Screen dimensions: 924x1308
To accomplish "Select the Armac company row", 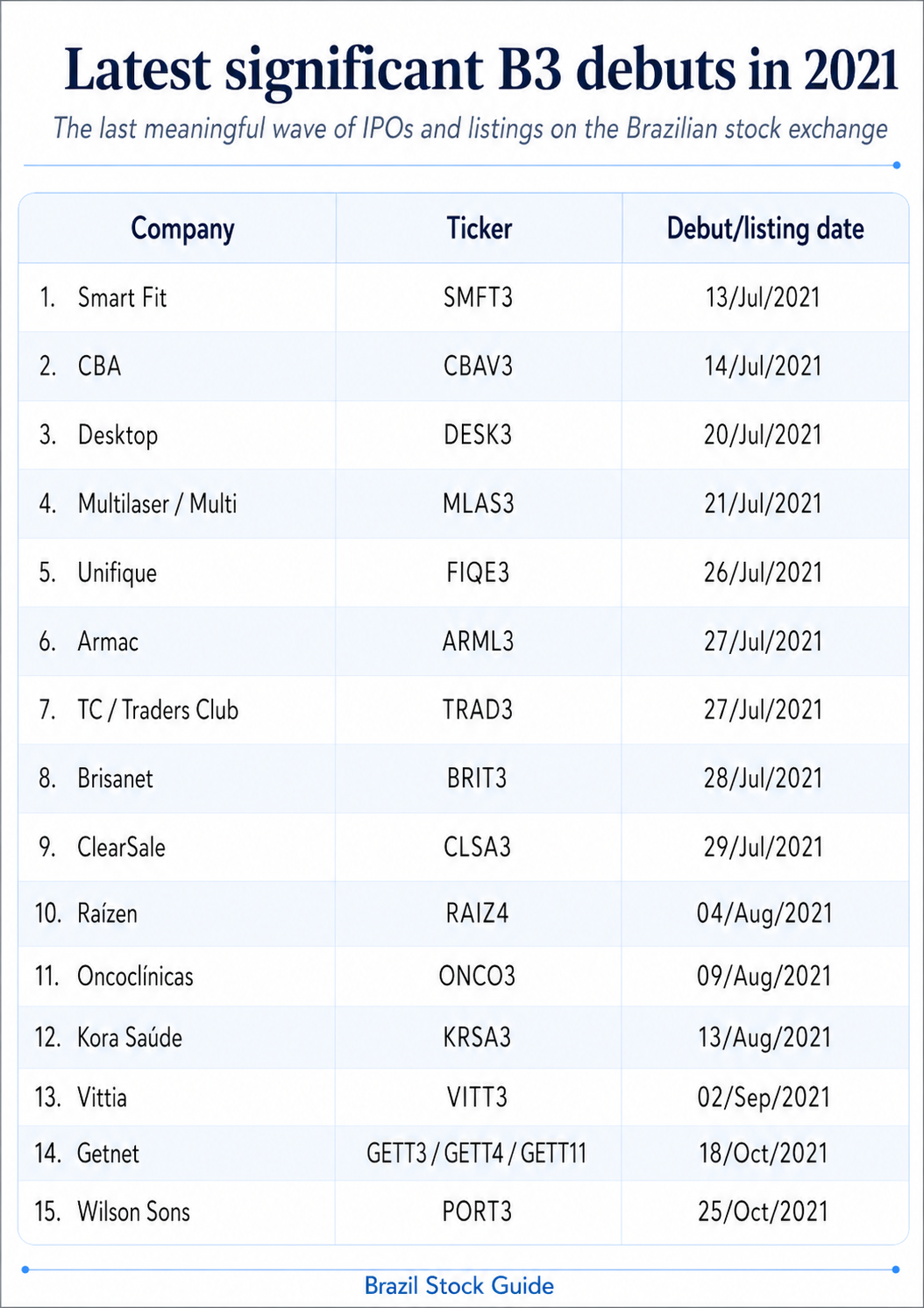I will pyautogui.click(x=464, y=641).
